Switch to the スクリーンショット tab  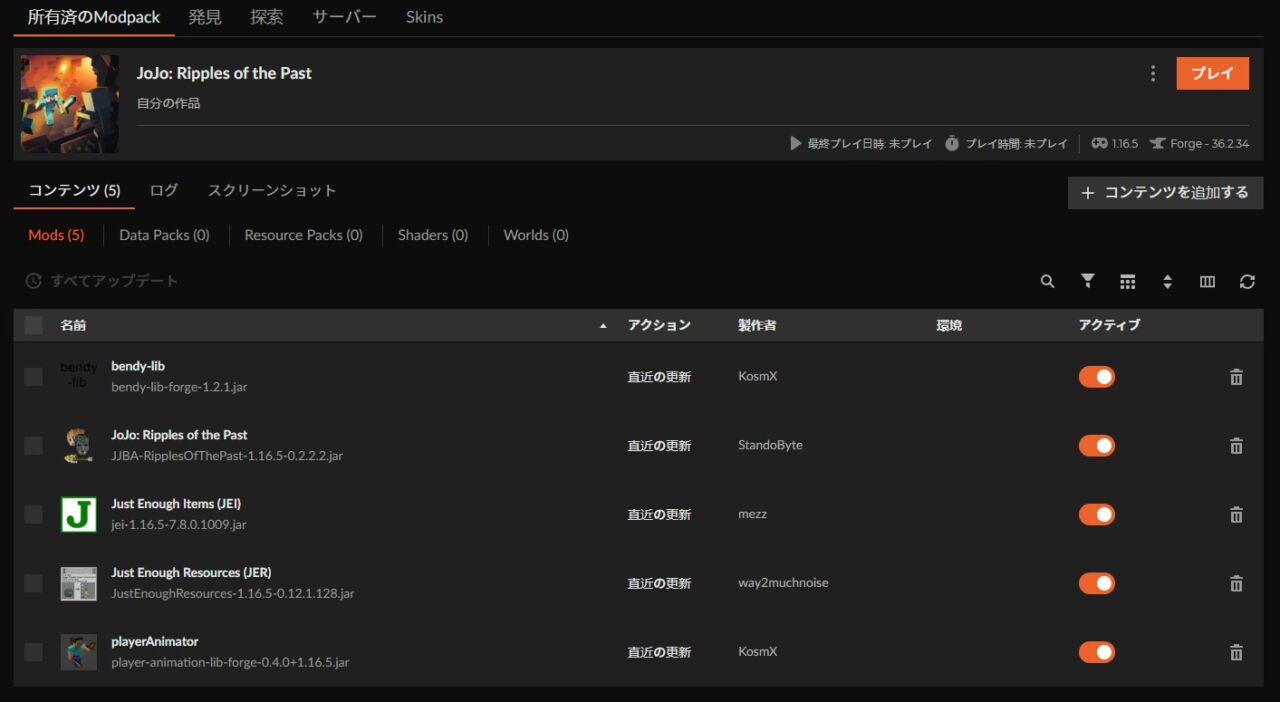tap(272, 190)
